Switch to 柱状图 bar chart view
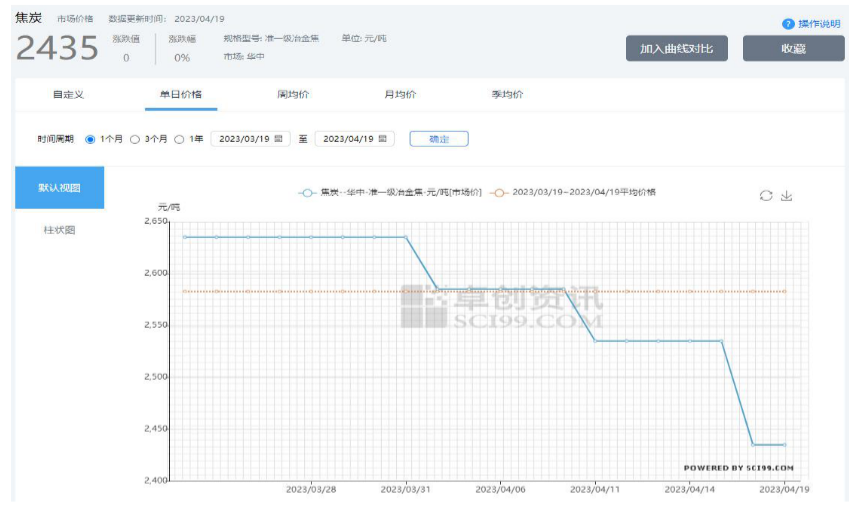This screenshot has width=857, height=513. pyautogui.click(x=59, y=230)
